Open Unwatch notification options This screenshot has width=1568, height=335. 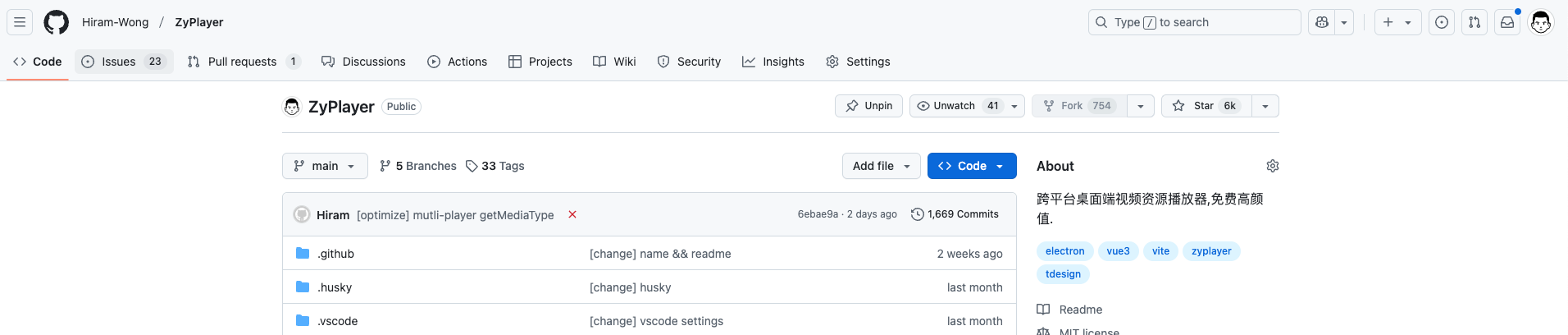967,106
